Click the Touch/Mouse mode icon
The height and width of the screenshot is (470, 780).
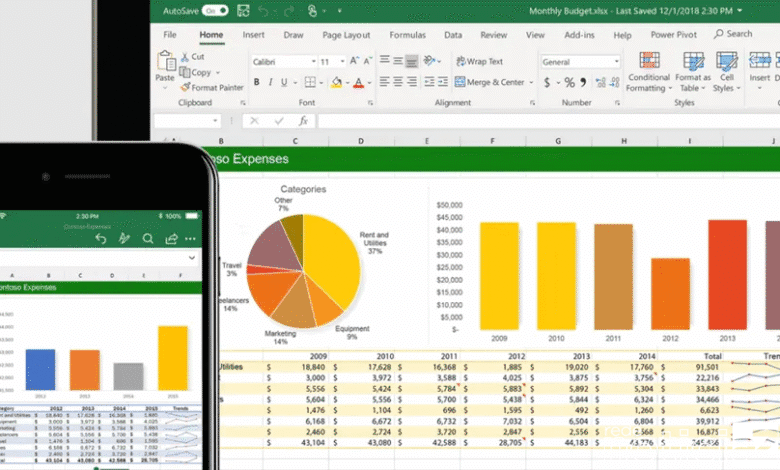[x=312, y=10]
